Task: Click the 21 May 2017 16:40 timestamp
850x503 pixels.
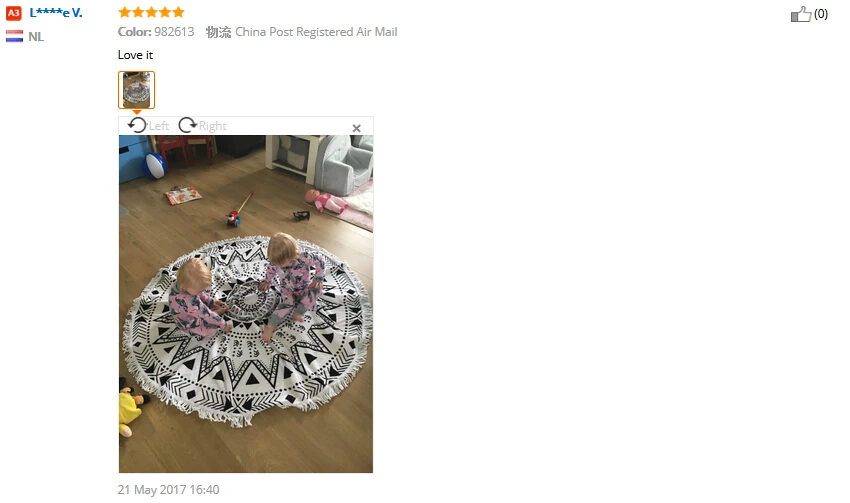Action: click(169, 490)
